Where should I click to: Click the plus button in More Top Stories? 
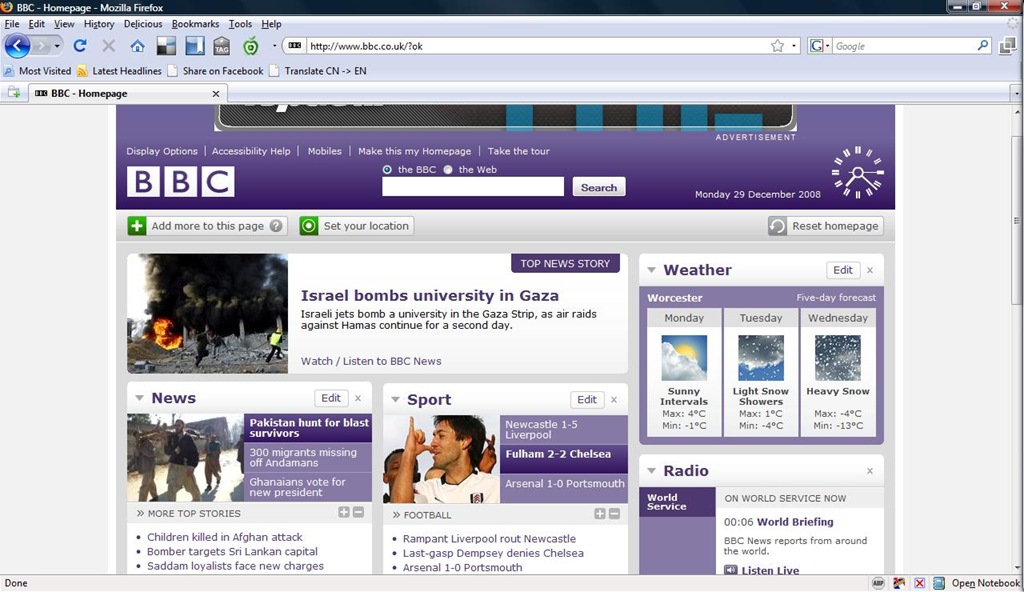click(344, 512)
